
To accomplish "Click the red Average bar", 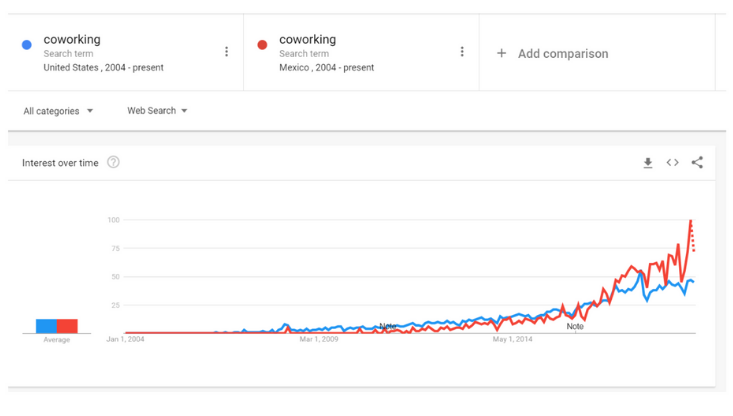I will (67, 326).
